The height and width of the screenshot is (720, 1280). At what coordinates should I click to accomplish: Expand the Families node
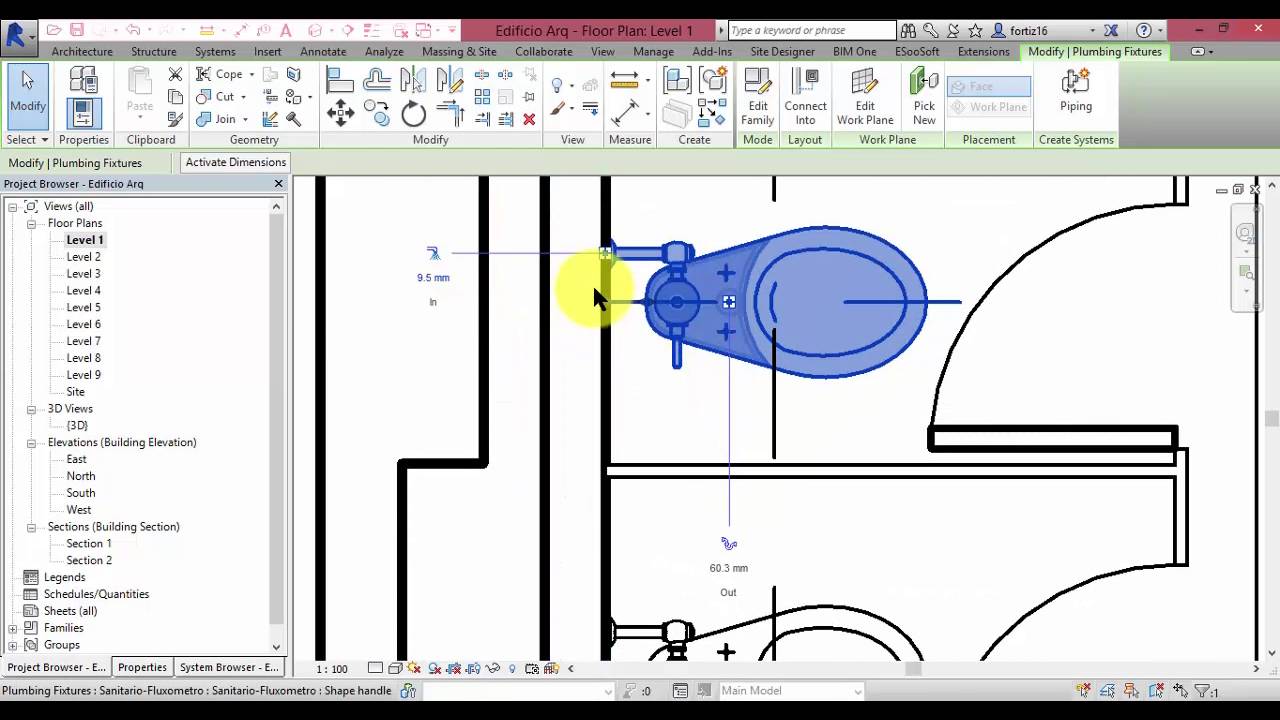click(x=13, y=628)
